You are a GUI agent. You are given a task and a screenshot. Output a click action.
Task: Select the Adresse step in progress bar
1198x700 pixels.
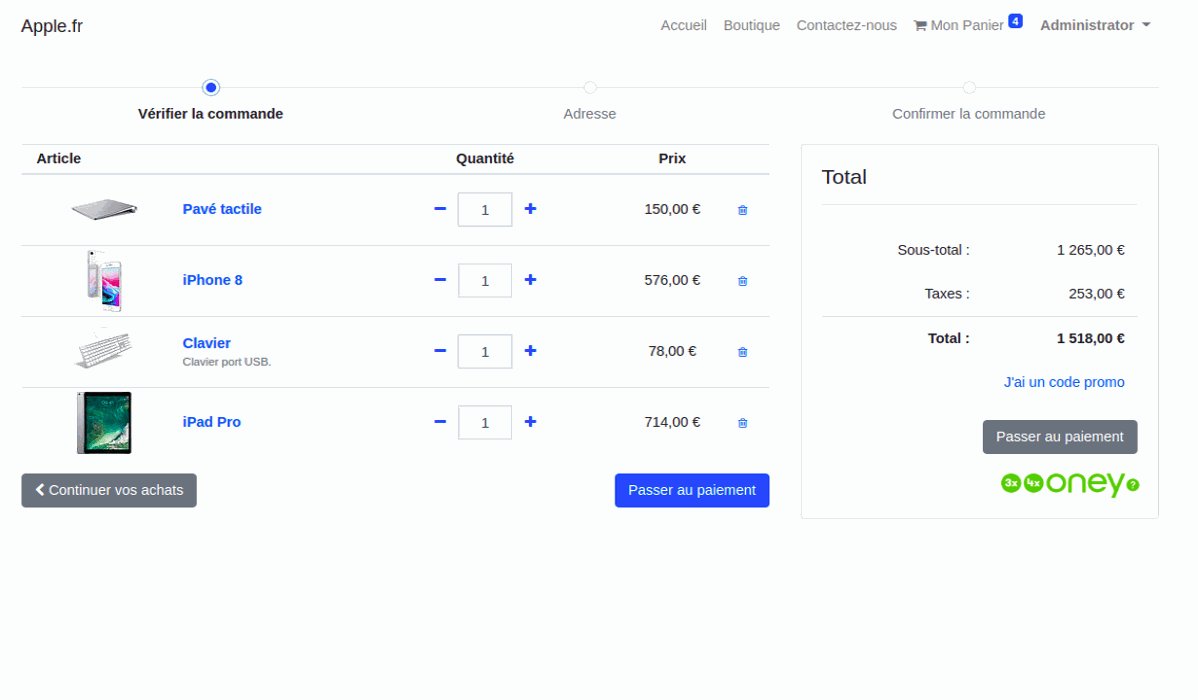590,113
